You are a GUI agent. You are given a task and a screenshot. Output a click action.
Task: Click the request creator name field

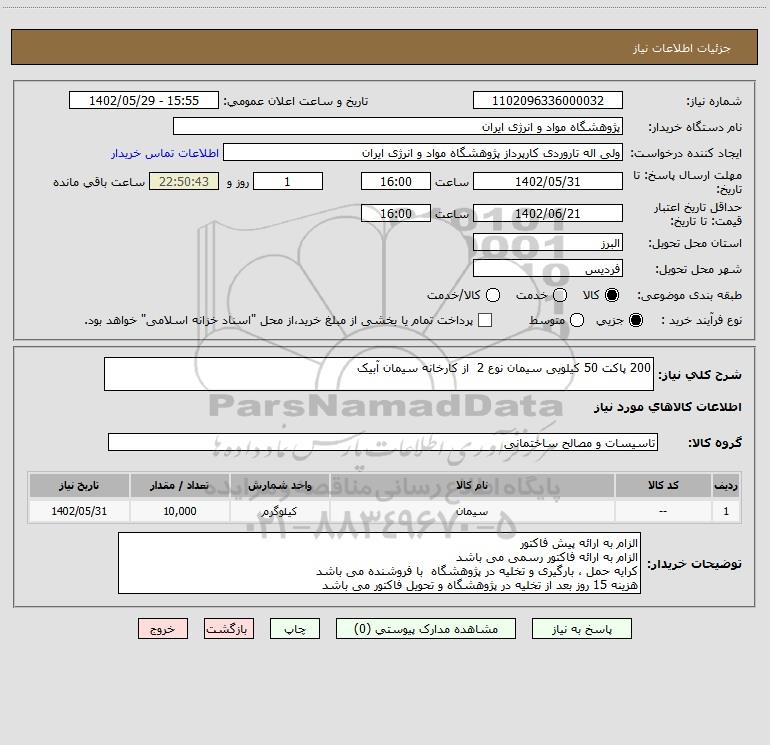point(423,153)
